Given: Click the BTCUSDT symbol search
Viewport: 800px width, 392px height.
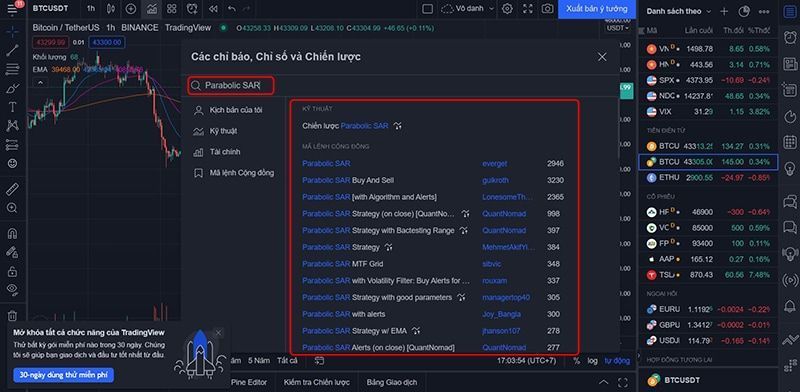Looking at the screenshot, I should (x=51, y=9).
